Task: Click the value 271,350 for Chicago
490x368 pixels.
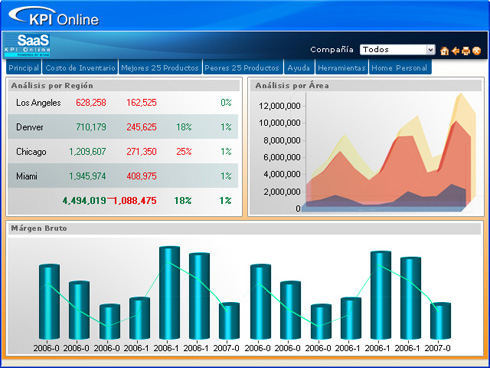Action: click(x=141, y=152)
